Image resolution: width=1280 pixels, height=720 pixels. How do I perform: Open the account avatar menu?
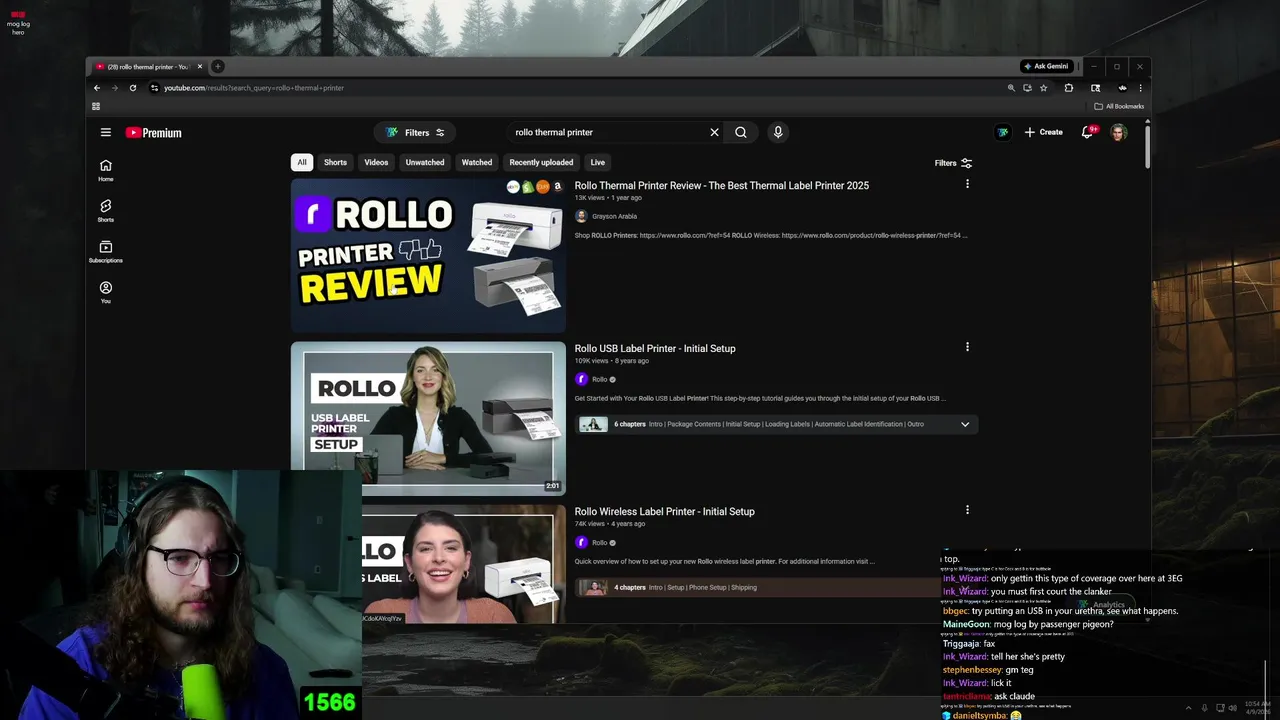tap(1118, 132)
